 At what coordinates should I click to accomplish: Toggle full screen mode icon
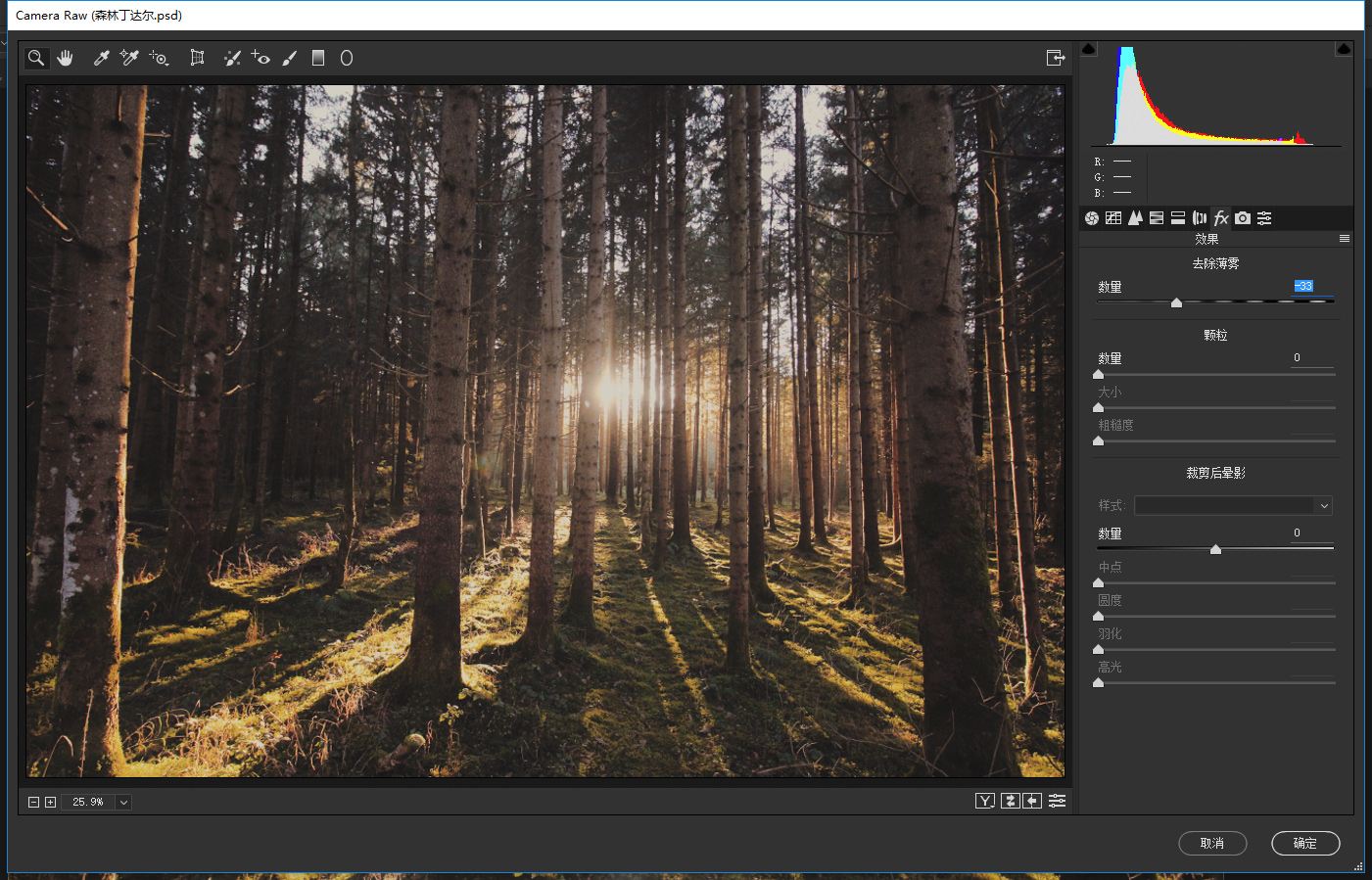pyautogui.click(x=1055, y=59)
